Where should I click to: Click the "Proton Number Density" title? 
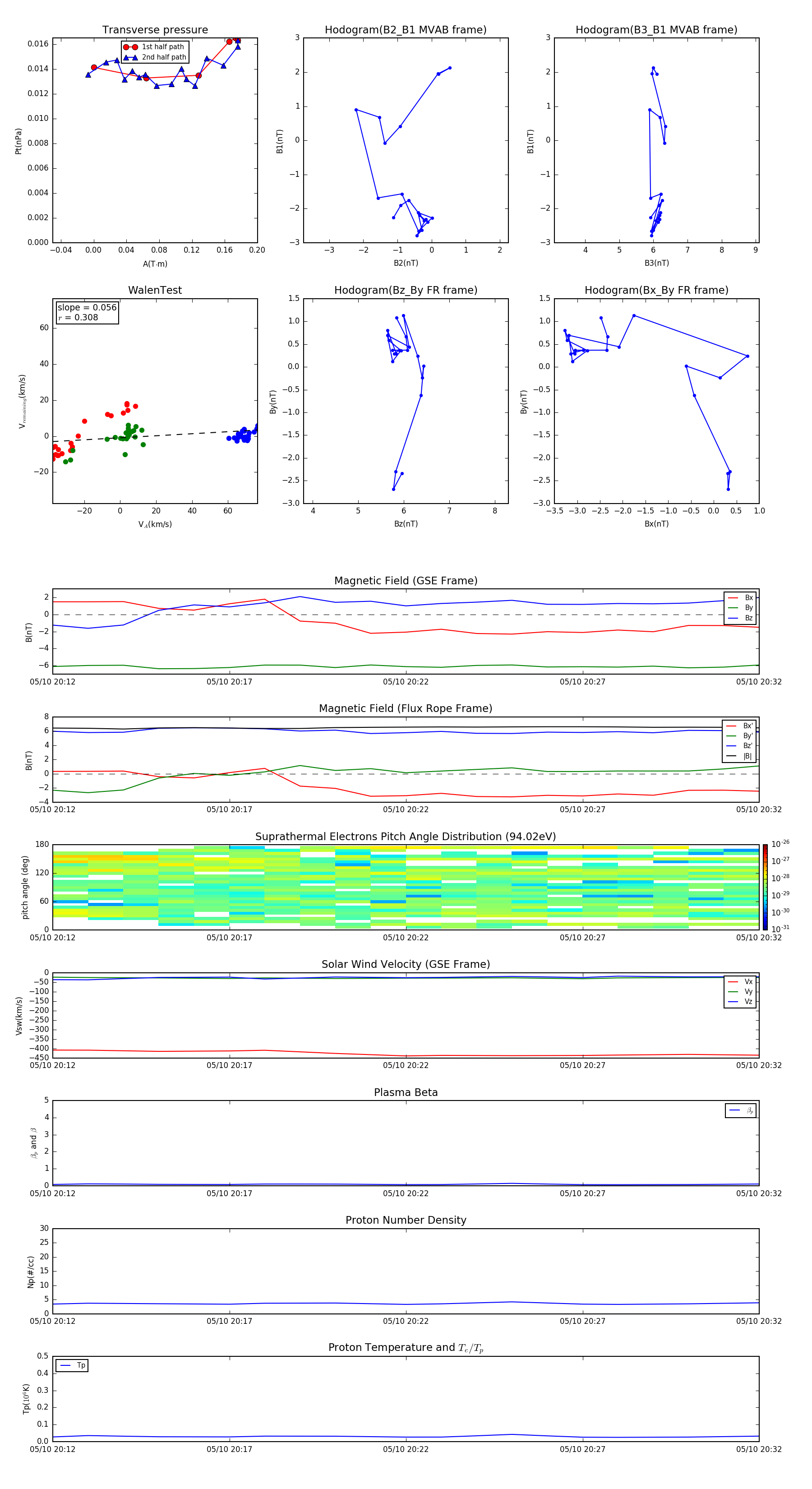406,1220
